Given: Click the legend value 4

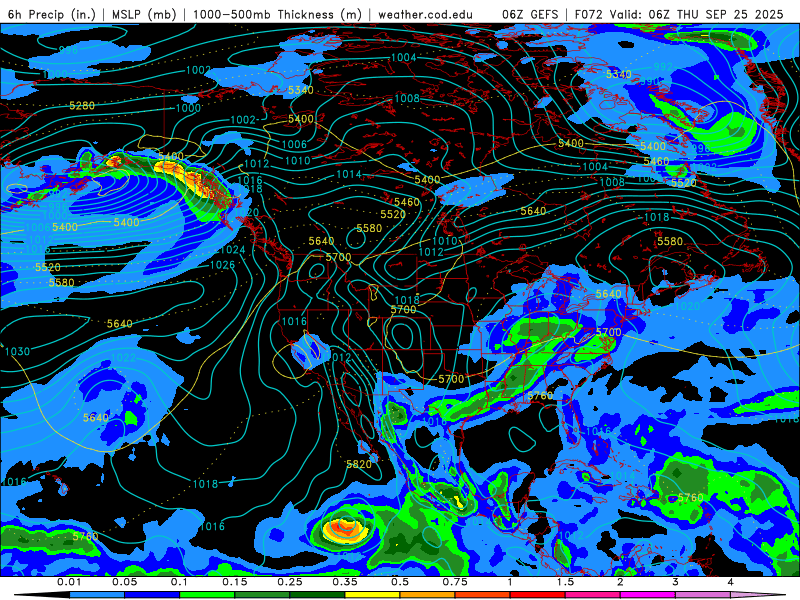Looking at the screenshot, I should (x=731, y=582).
